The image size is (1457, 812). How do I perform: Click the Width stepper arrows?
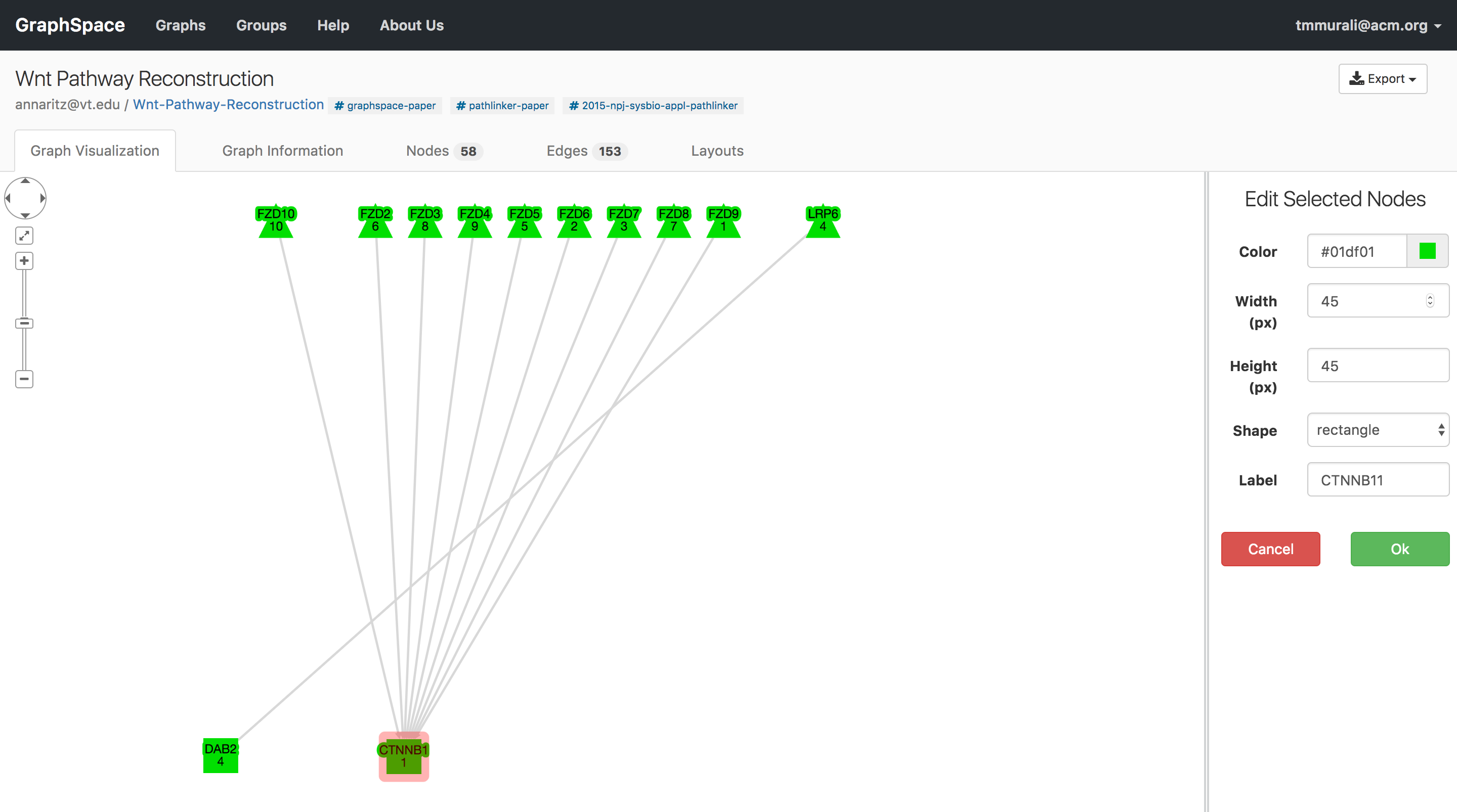tap(1430, 300)
